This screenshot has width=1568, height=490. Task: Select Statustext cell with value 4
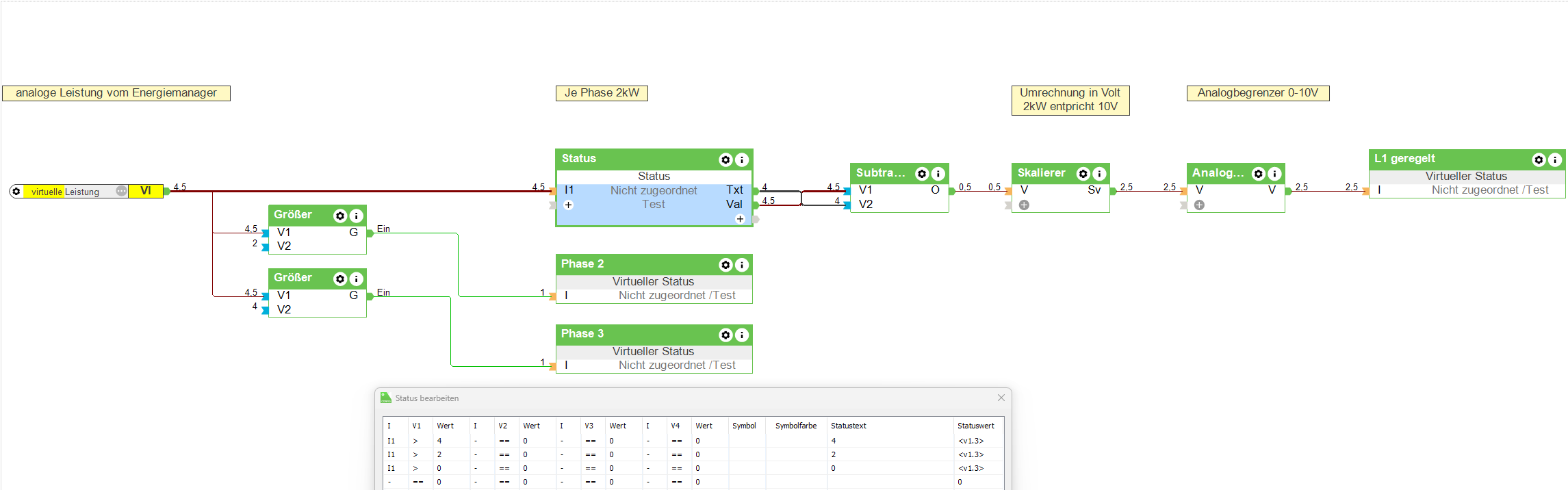coord(890,441)
